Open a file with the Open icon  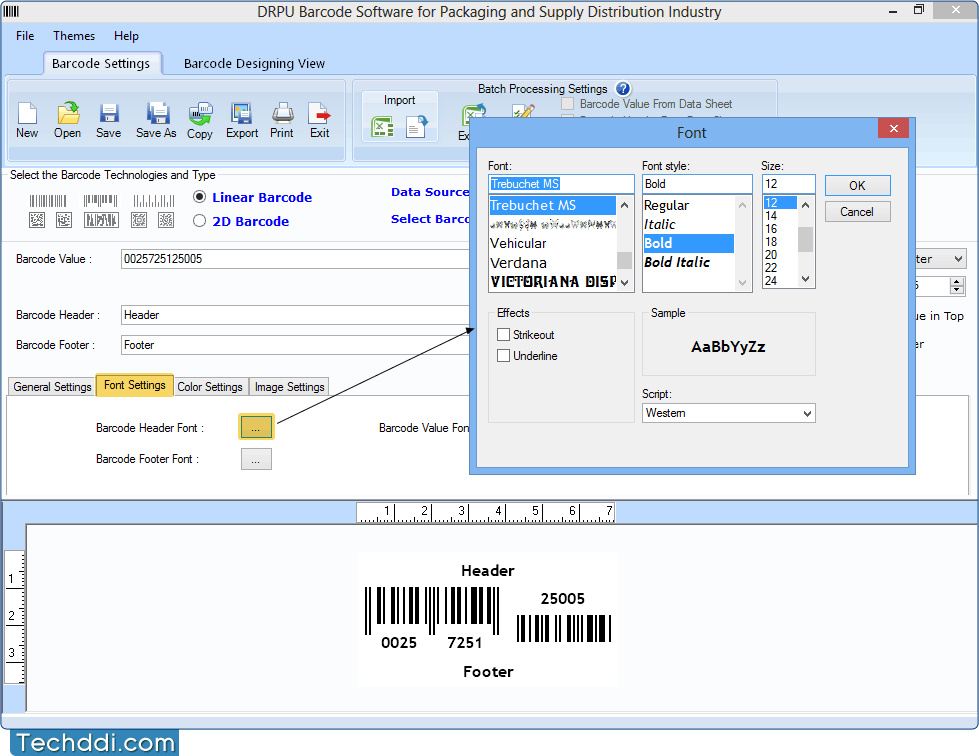67,113
